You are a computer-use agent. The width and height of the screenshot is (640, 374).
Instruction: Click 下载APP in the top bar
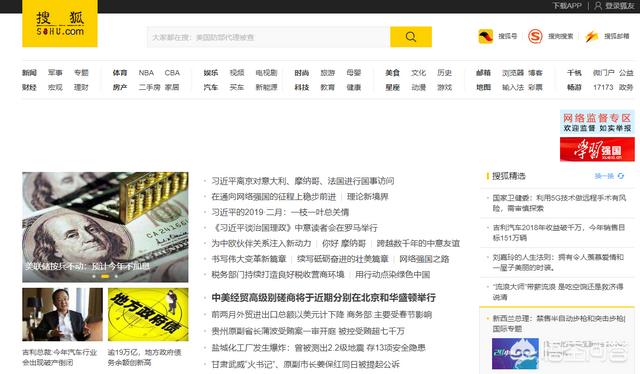567,6
